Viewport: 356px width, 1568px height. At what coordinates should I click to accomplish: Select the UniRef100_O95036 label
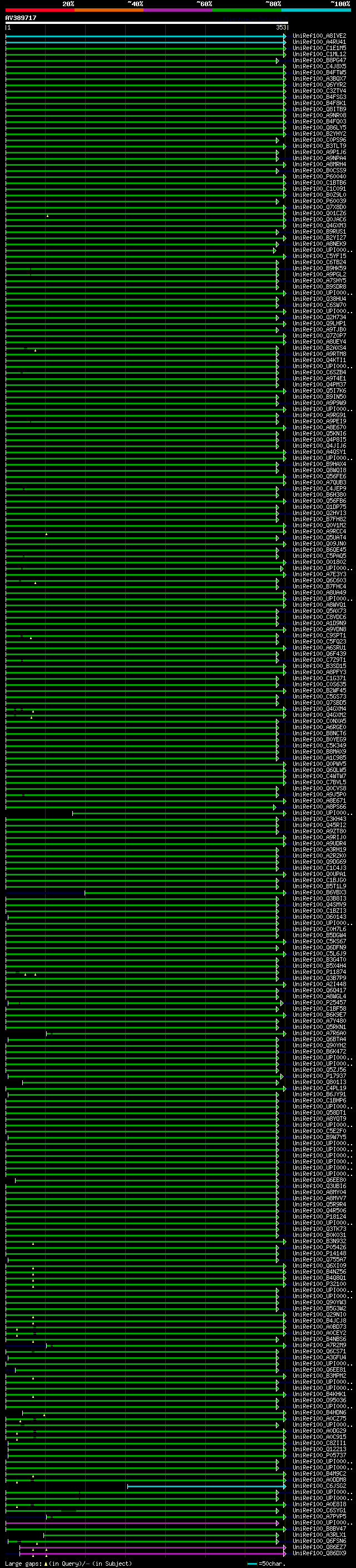coord(319,1399)
